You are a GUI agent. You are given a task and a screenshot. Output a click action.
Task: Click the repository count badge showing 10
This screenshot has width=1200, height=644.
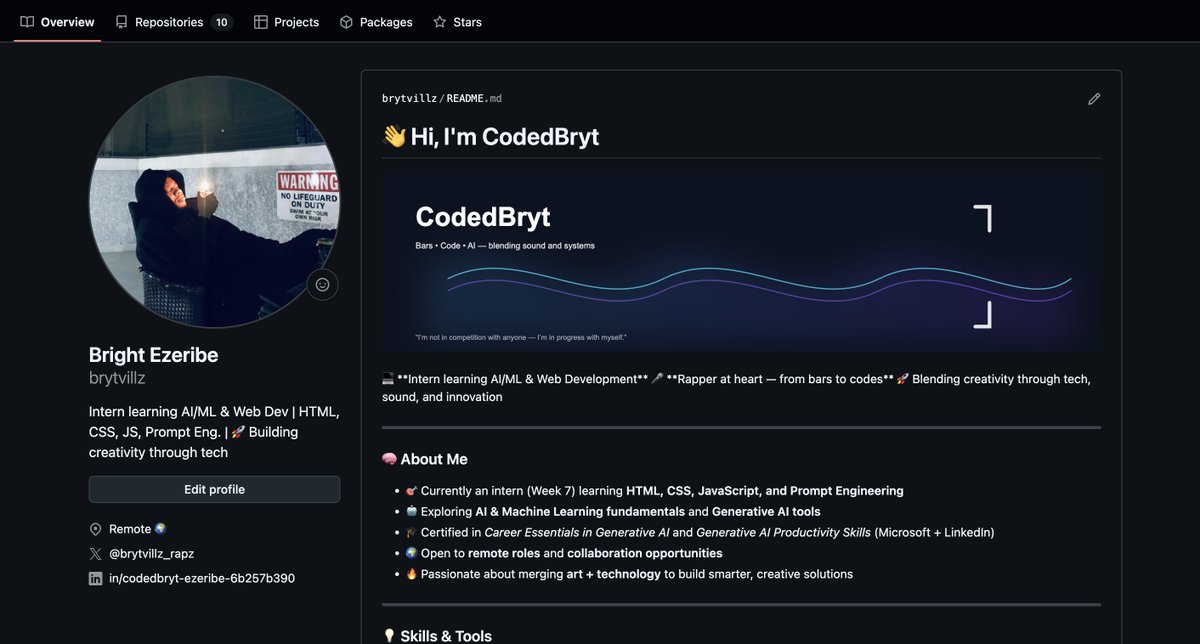tap(220, 21)
